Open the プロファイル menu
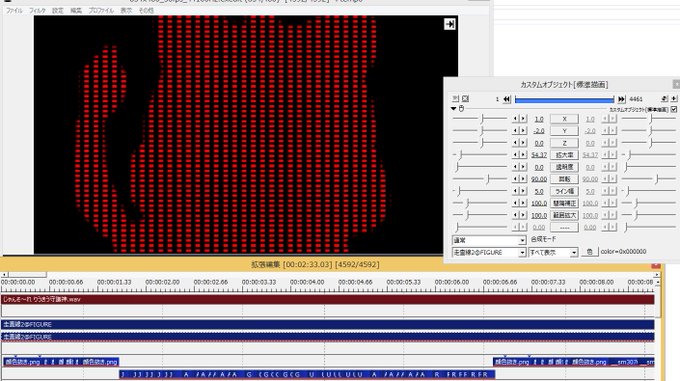The height and width of the screenshot is (381, 680). tap(101, 10)
